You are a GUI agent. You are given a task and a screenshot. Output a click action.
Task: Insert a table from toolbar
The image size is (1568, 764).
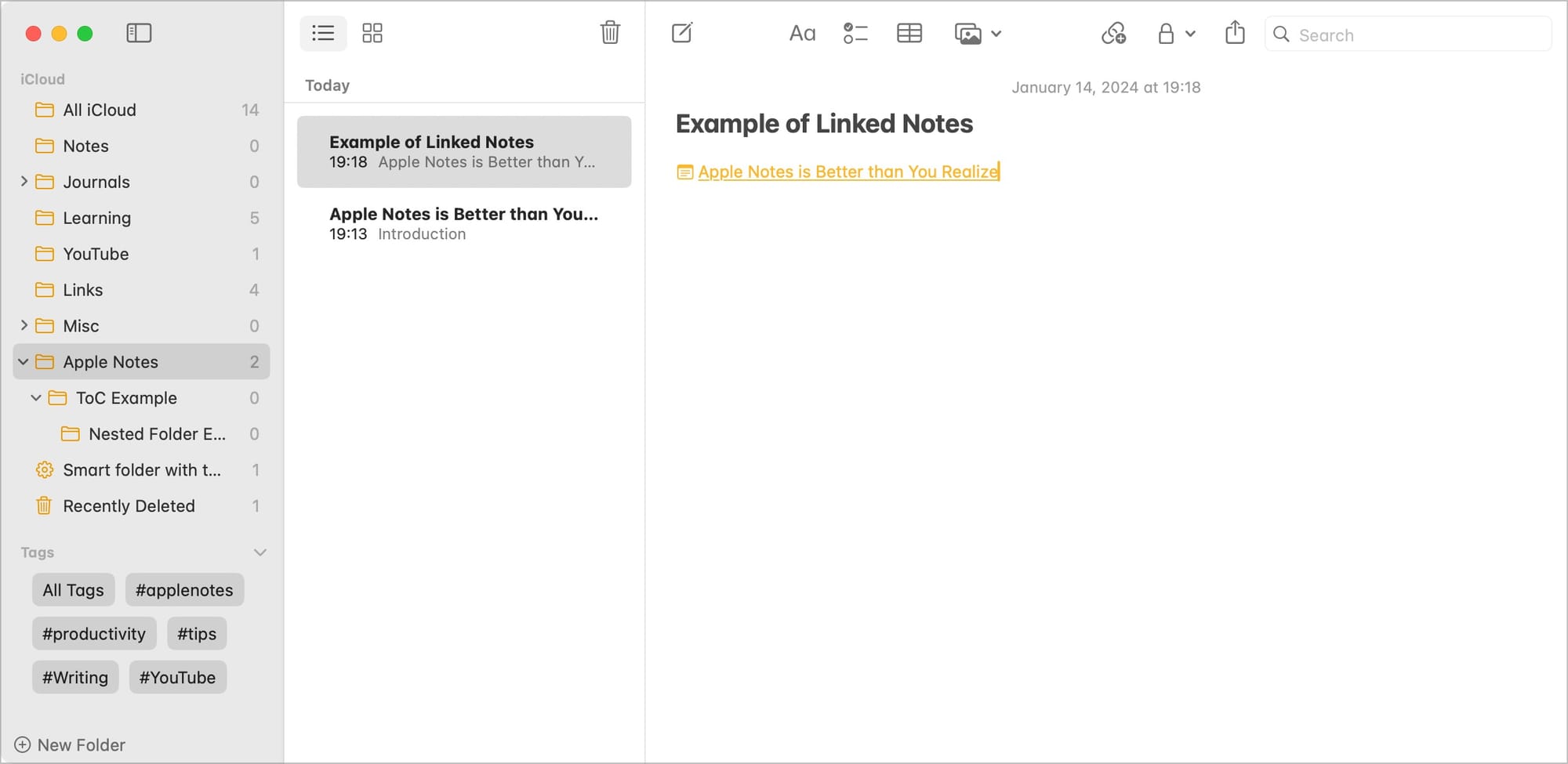point(909,34)
